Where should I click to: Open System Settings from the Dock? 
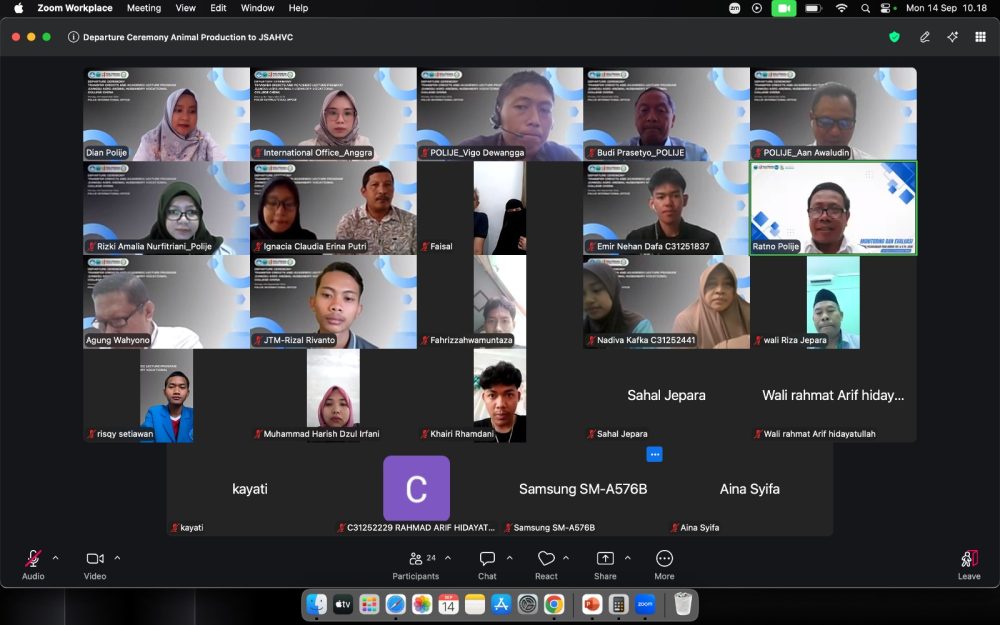[x=527, y=603]
